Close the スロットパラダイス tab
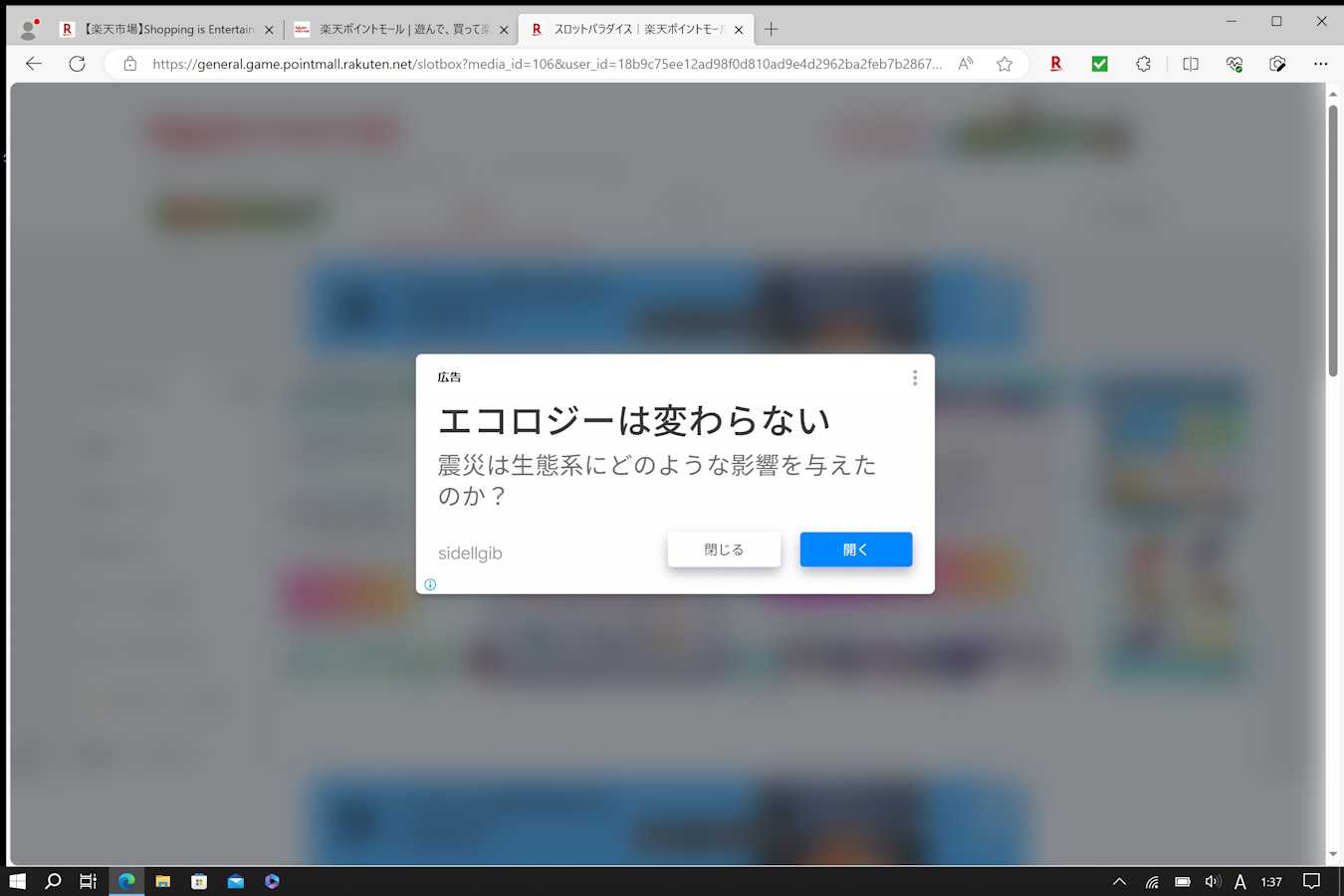The image size is (1344, 896). (739, 30)
